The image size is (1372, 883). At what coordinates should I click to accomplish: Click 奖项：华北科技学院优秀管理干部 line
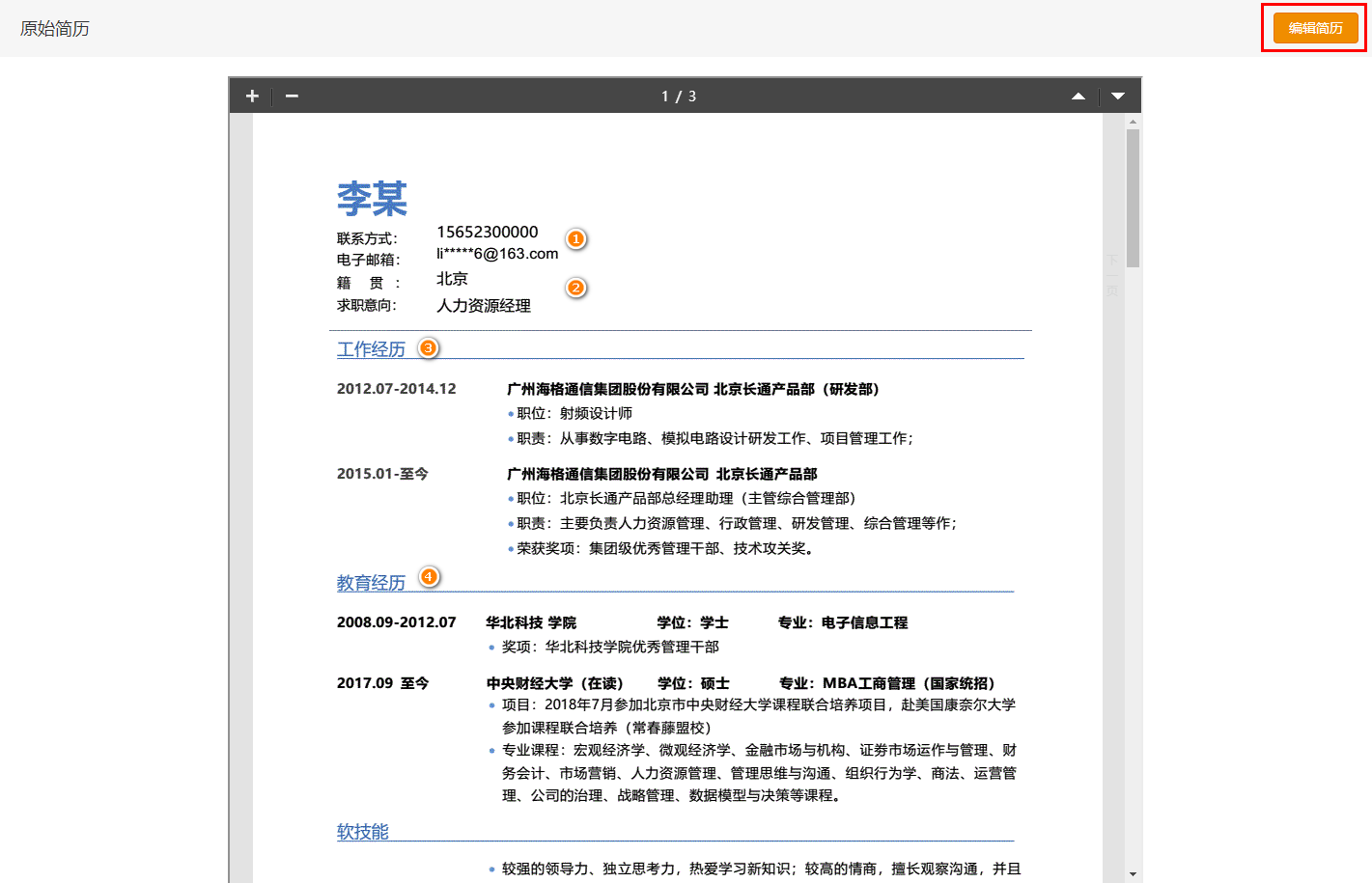click(x=610, y=647)
